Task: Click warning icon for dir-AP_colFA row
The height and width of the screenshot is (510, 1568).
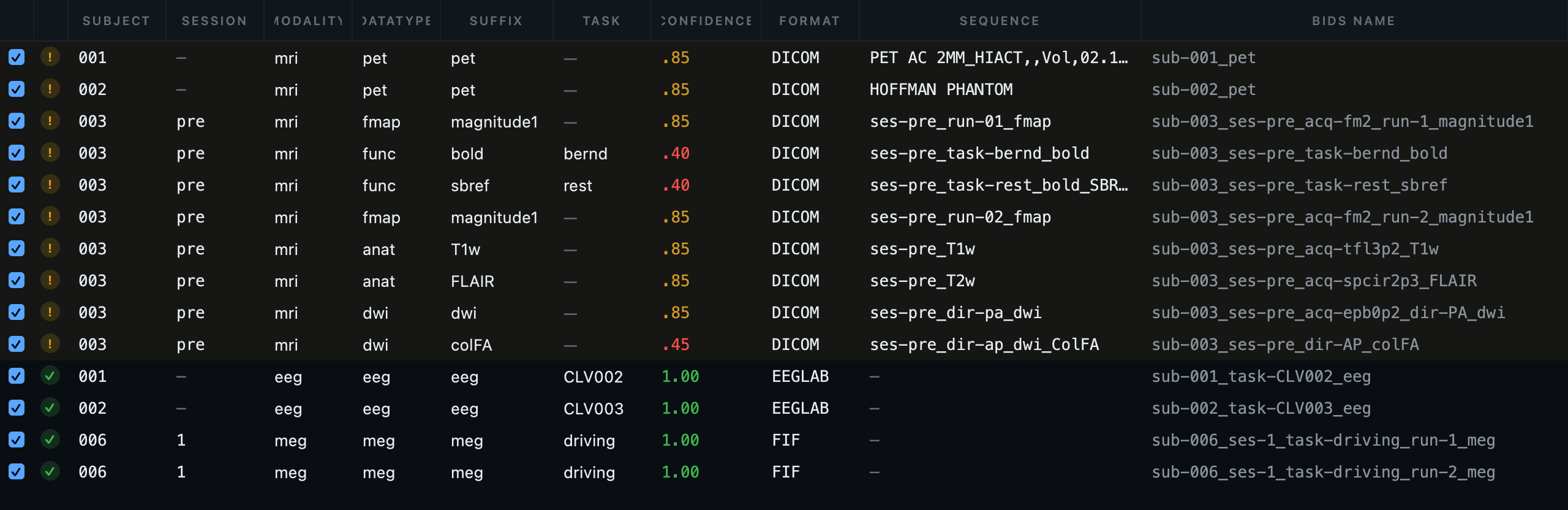Action: click(x=50, y=344)
